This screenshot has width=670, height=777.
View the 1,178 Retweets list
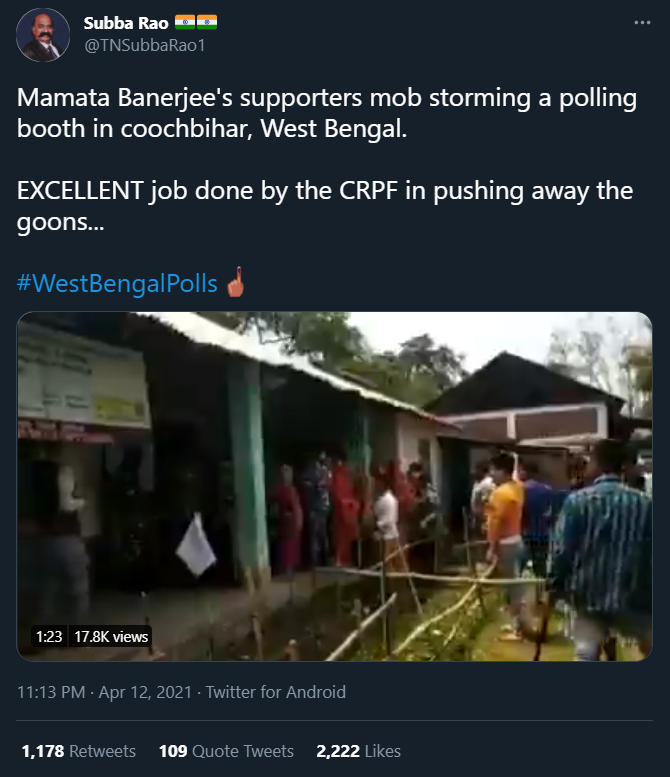[x=78, y=750]
